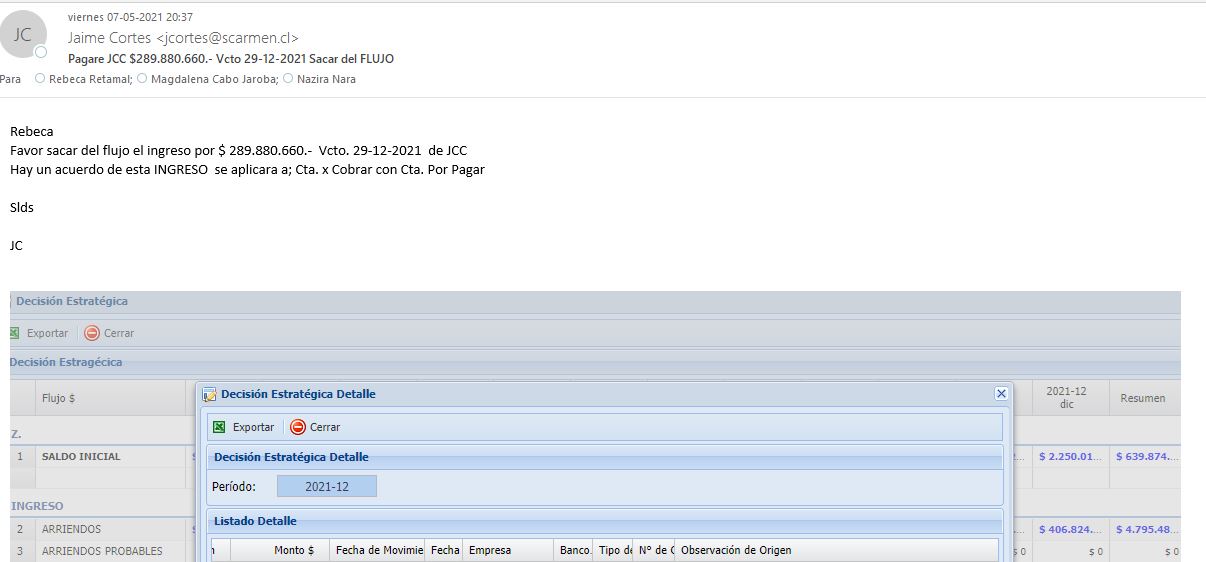The image size is (1206, 562).
Task: Select the presence circle beside Rebeca Retamal
Action: tap(40, 79)
